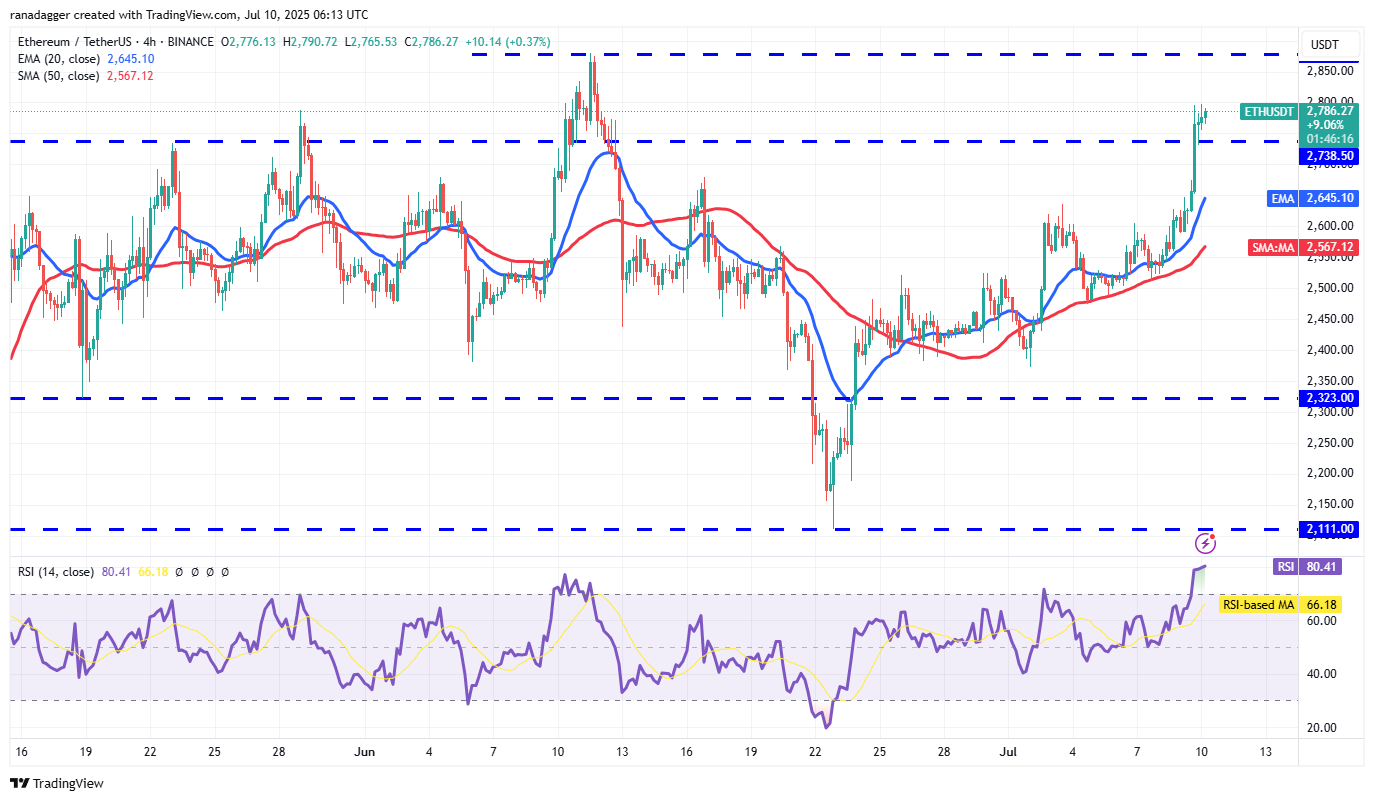Viewport: 1374px width, 801px height.
Task: Click the TradingView logo at bottom left
Action: click(x=57, y=783)
